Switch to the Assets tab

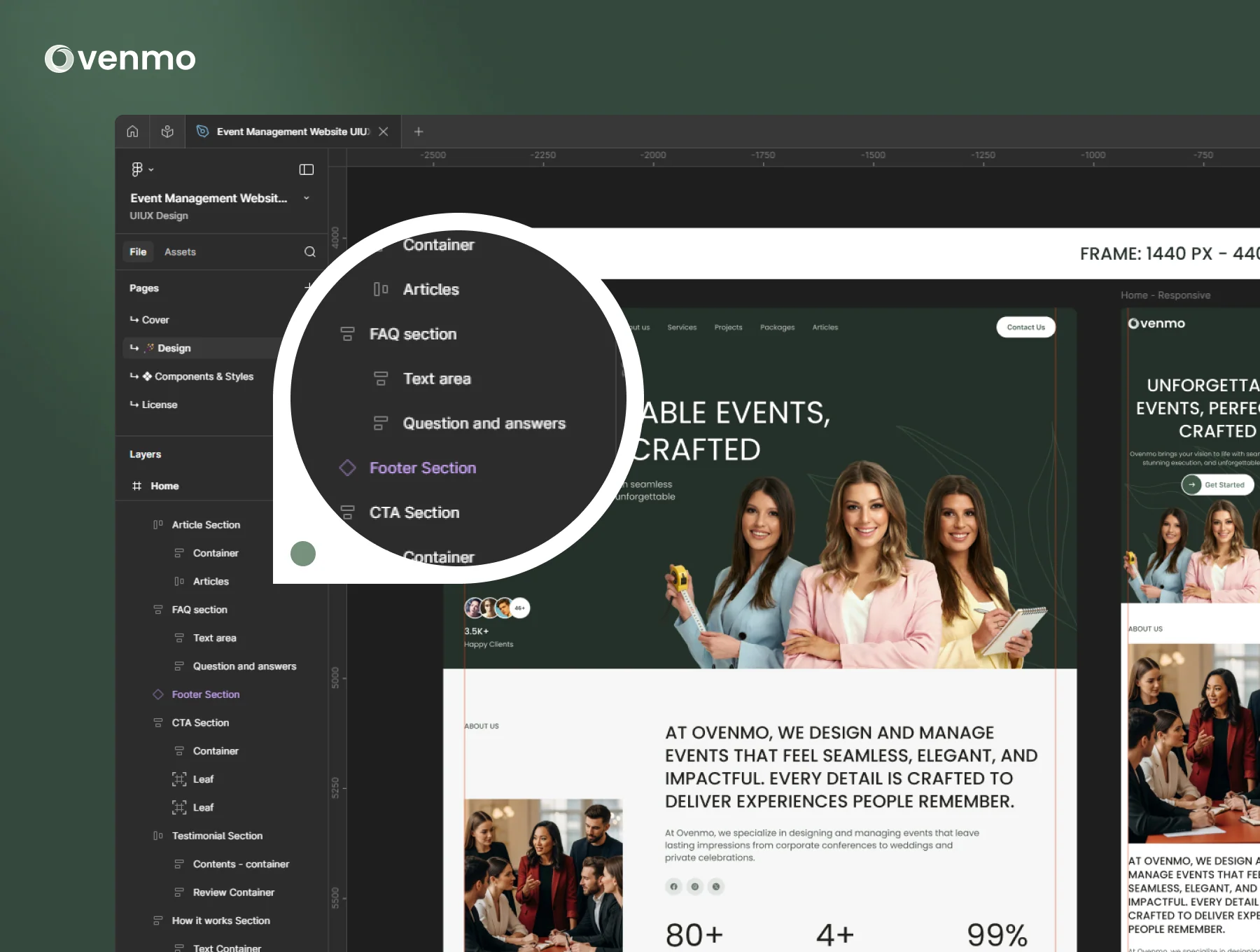coord(180,252)
